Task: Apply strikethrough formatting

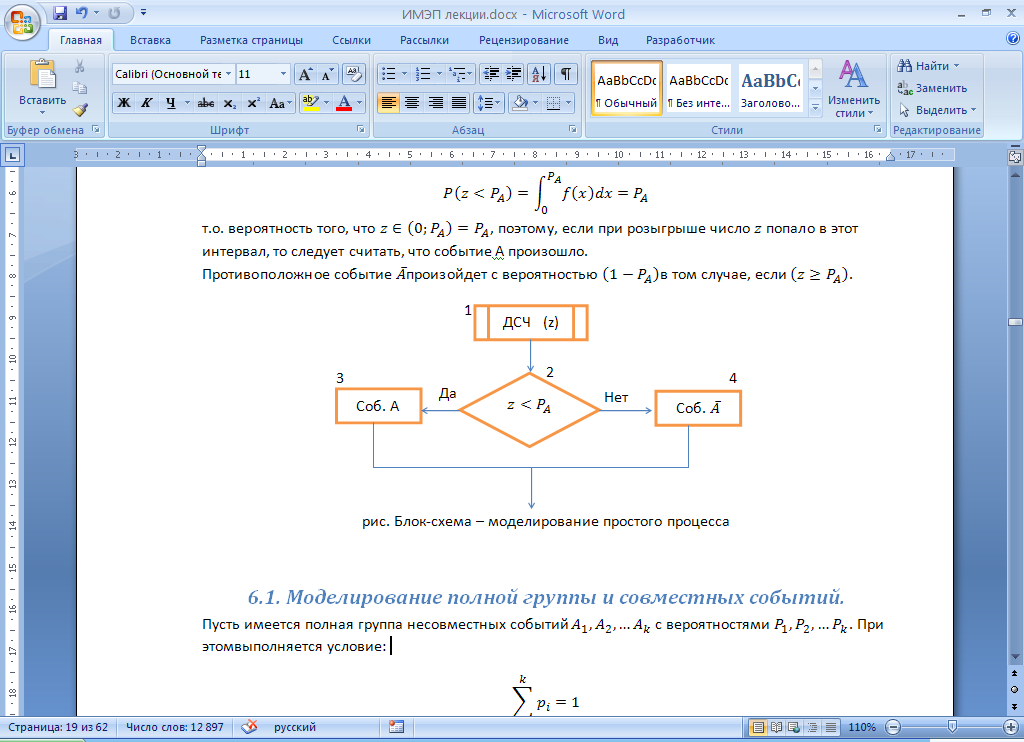Action: (206, 103)
